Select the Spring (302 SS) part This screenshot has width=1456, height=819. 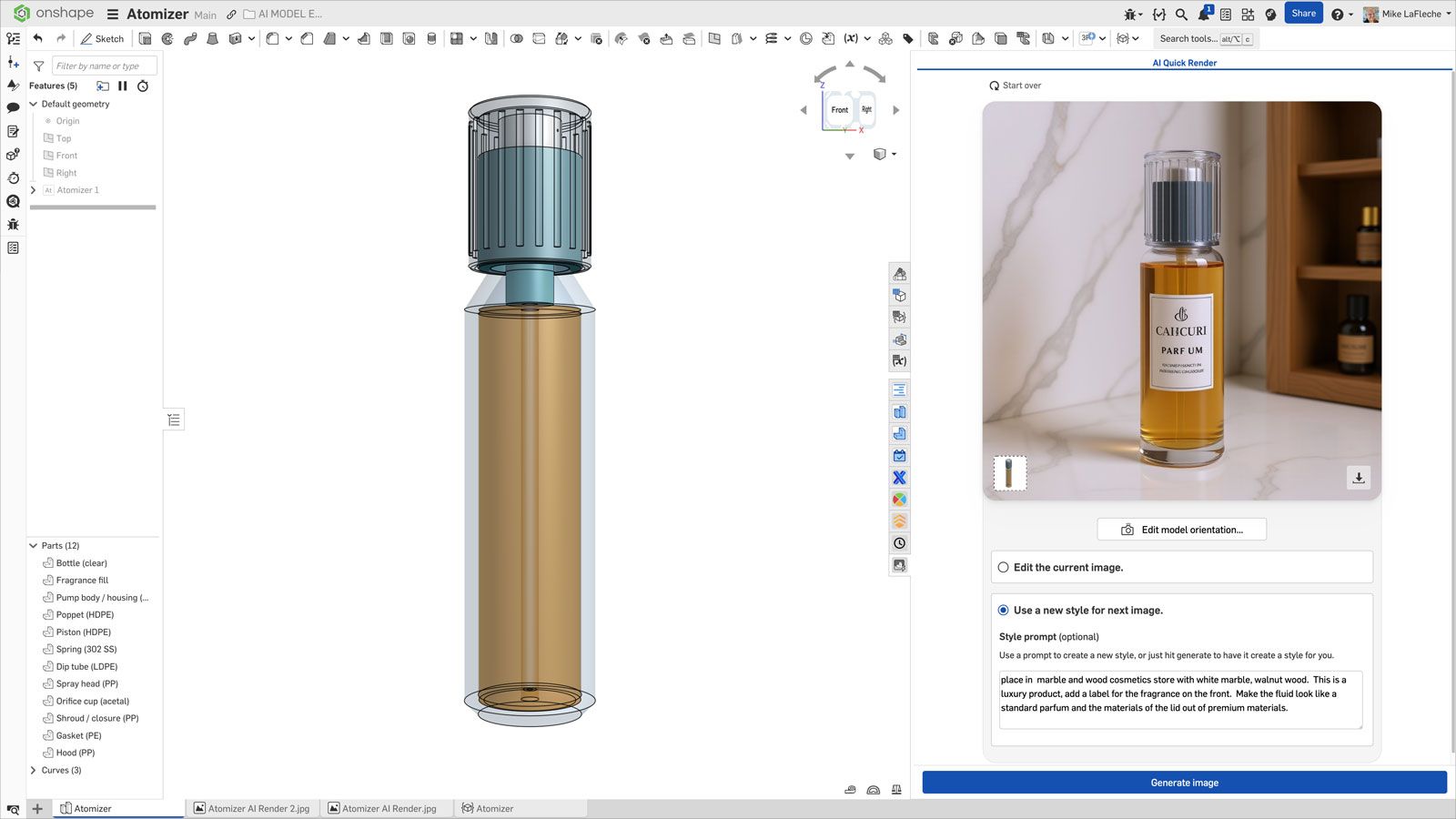[x=86, y=650]
